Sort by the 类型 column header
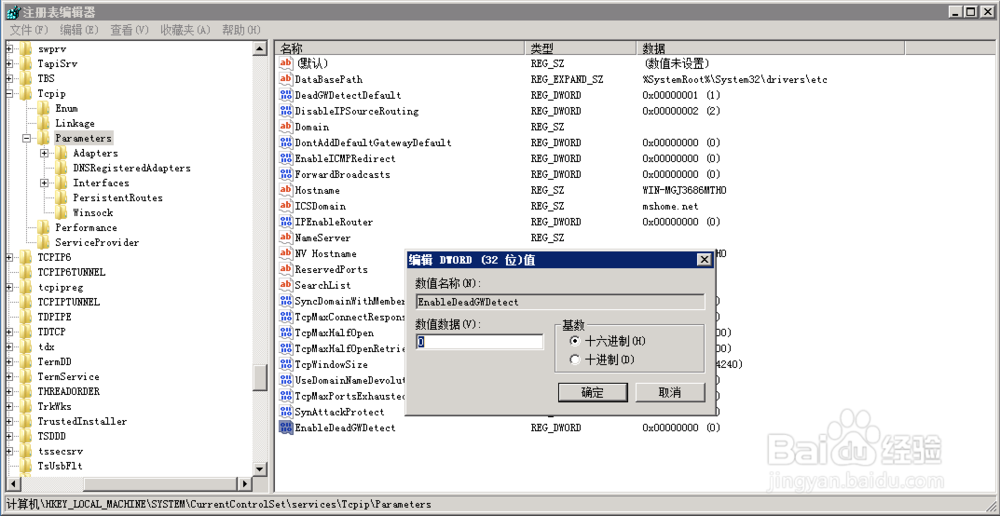 (582, 48)
